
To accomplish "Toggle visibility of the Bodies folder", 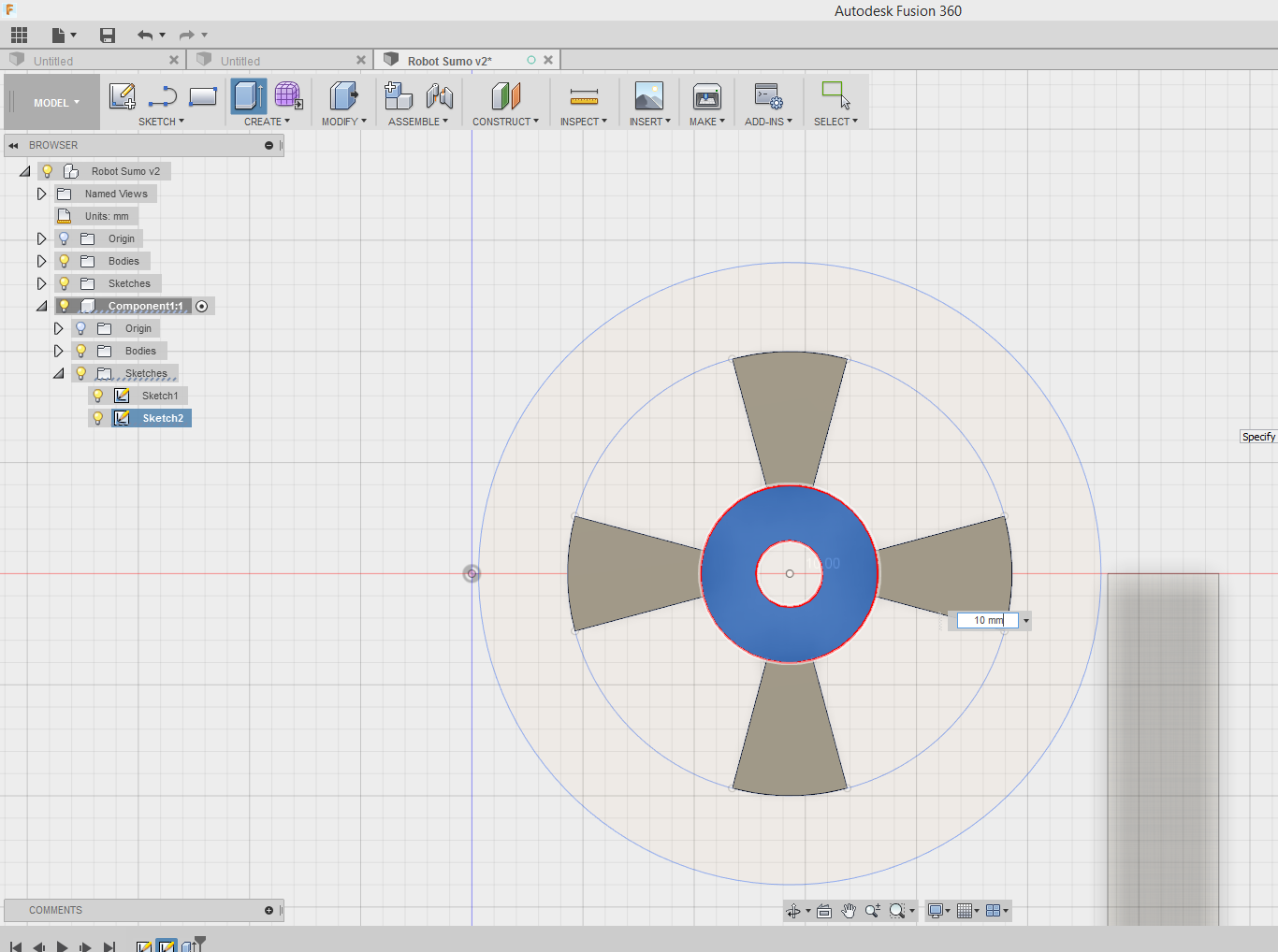I will click(x=63, y=260).
